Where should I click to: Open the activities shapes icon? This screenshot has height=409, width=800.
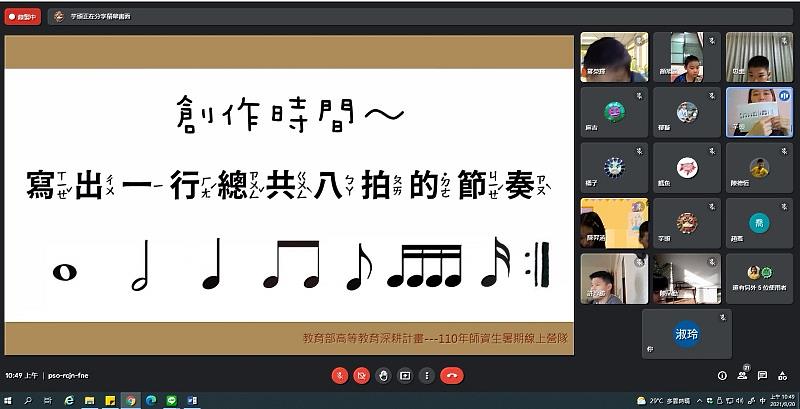click(x=782, y=376)
